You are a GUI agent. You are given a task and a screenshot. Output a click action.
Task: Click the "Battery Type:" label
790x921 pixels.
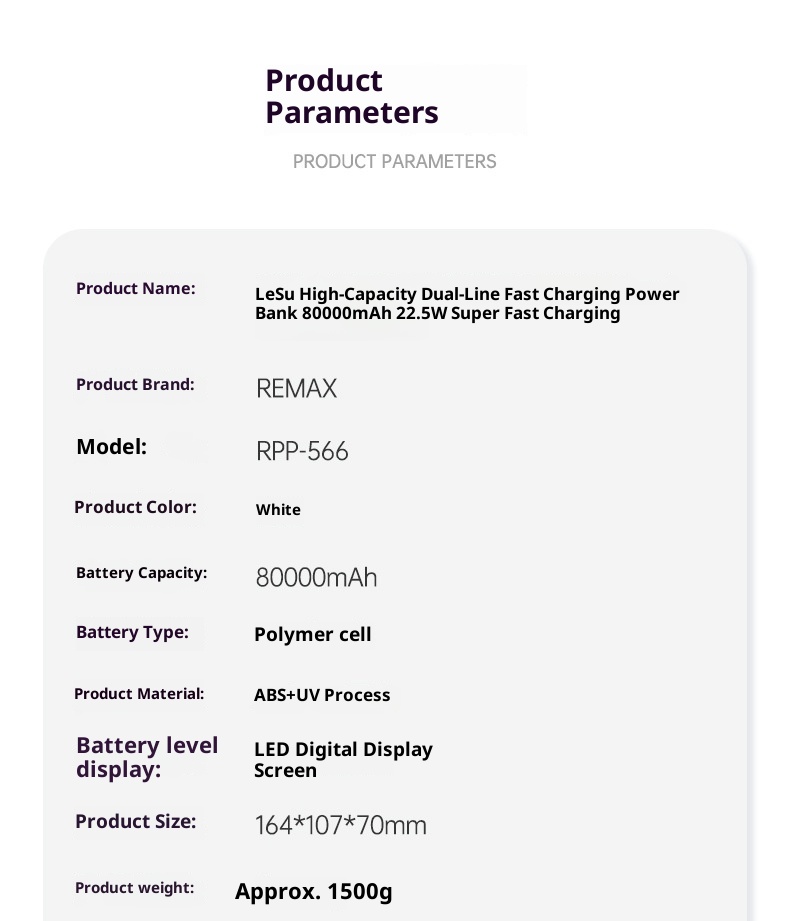point(132,633)
